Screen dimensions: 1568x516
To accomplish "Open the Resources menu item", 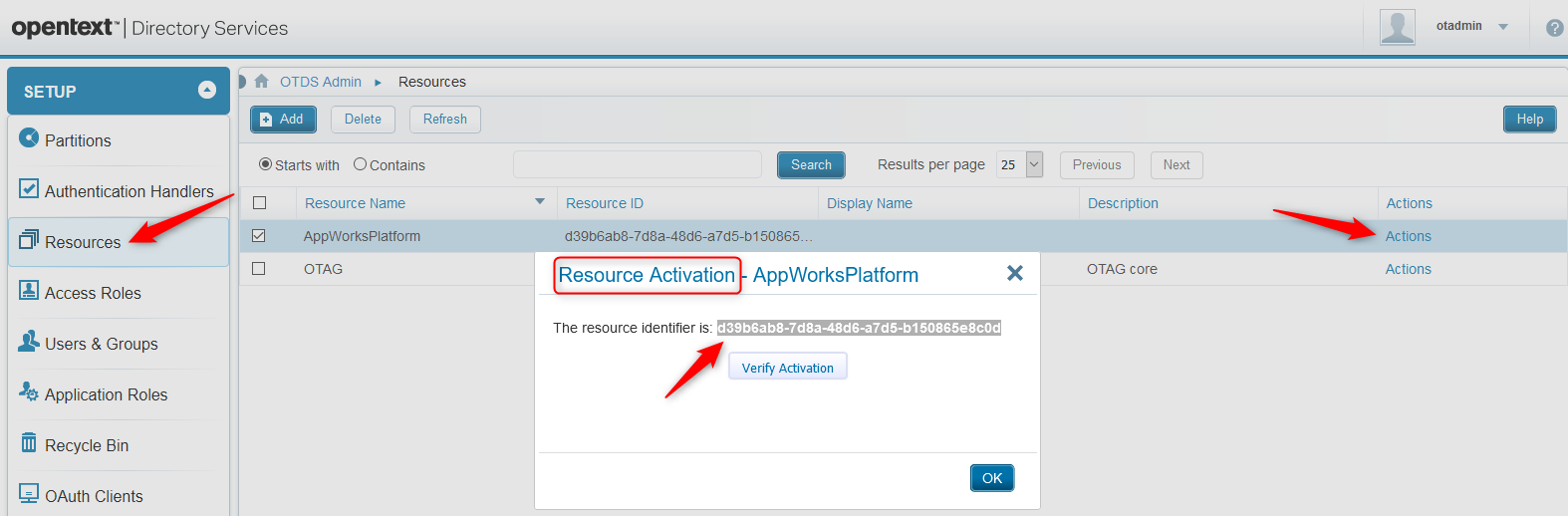I will 83,242.
